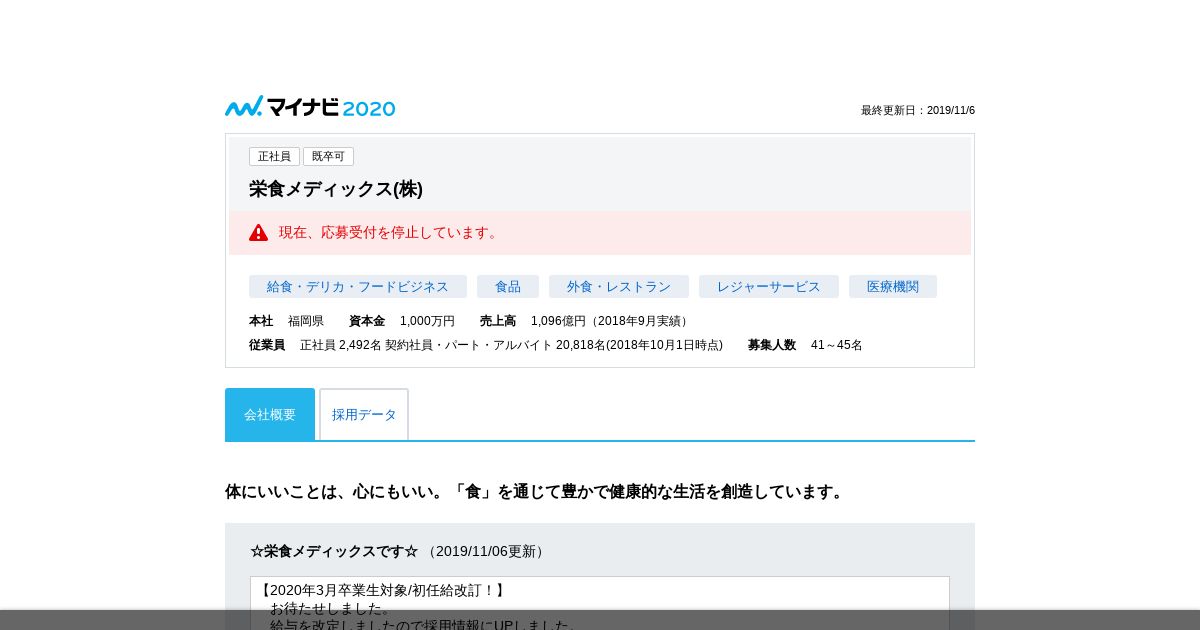
Task: Click the 売上高 1,096億円 value
Action: point(611,321)
